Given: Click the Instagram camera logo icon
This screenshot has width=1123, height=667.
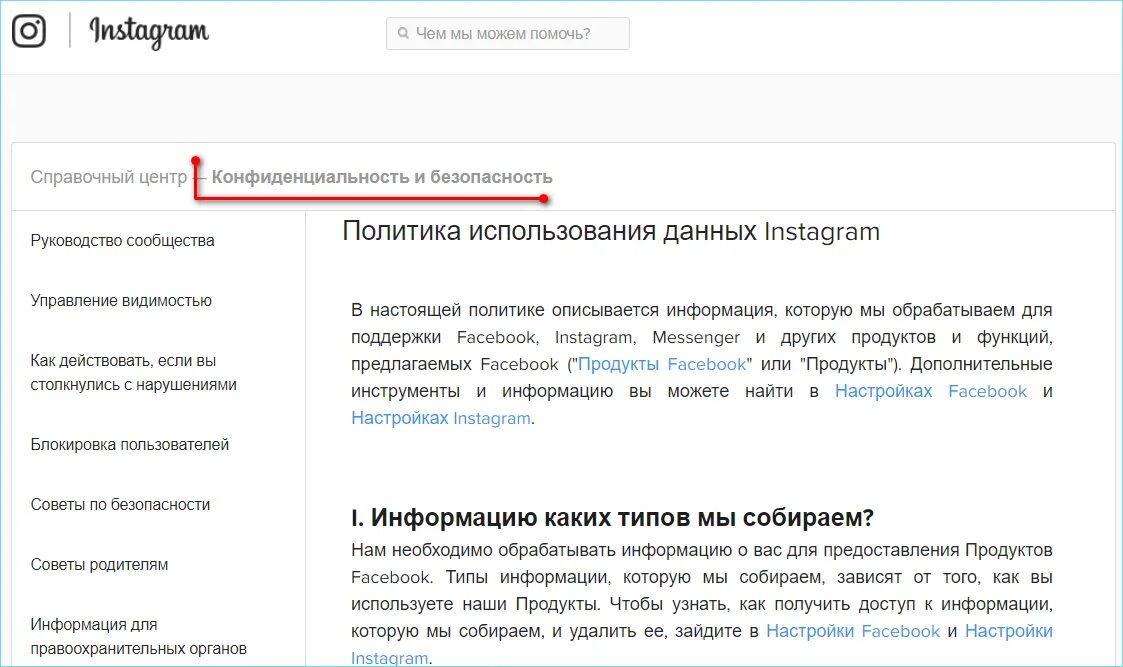Looking at the screenshot, I should pos(29,31).
